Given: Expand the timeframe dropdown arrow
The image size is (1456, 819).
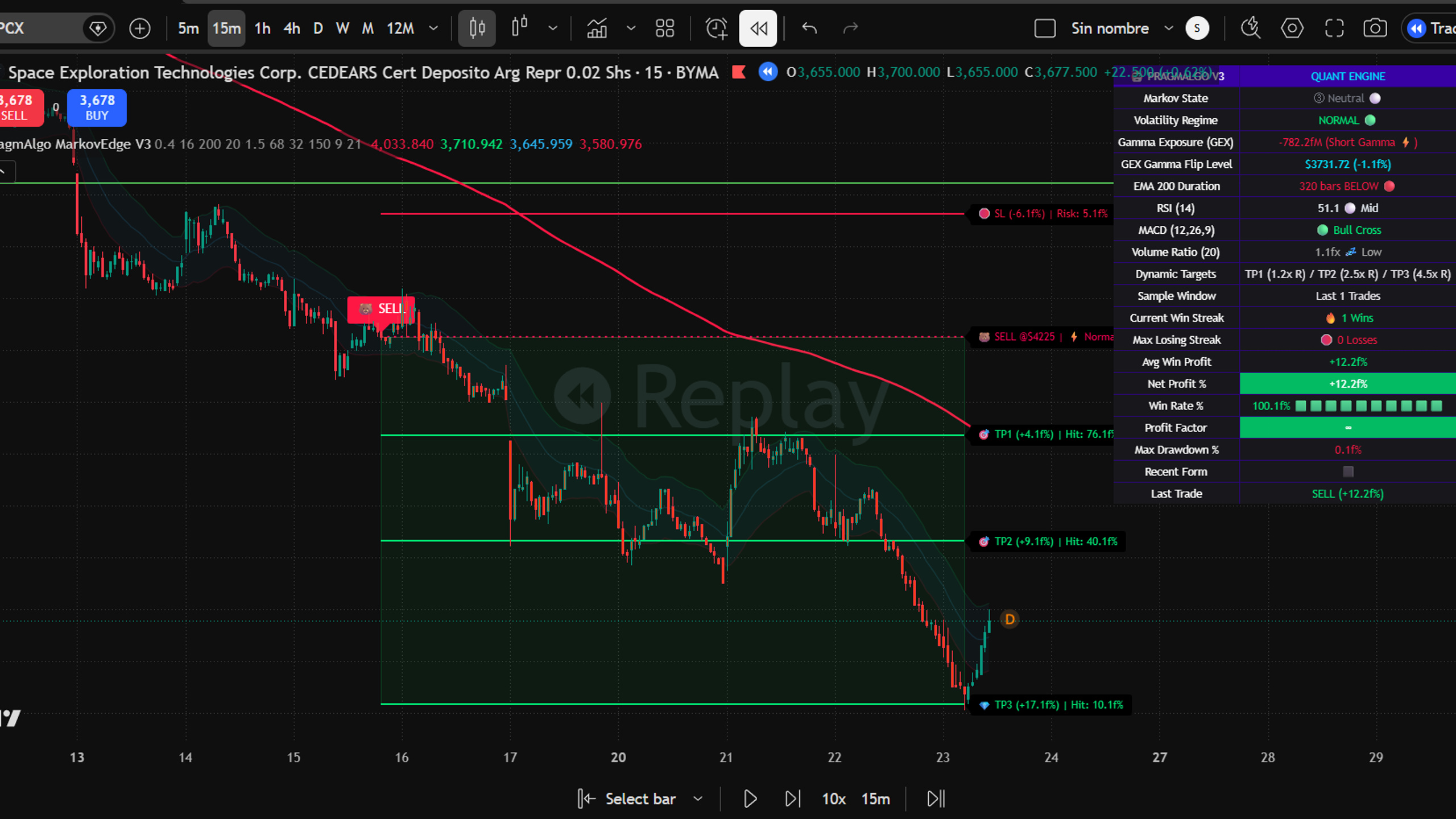Looking at the screenshot, I should pyautogui.click(x=433, y=28).
